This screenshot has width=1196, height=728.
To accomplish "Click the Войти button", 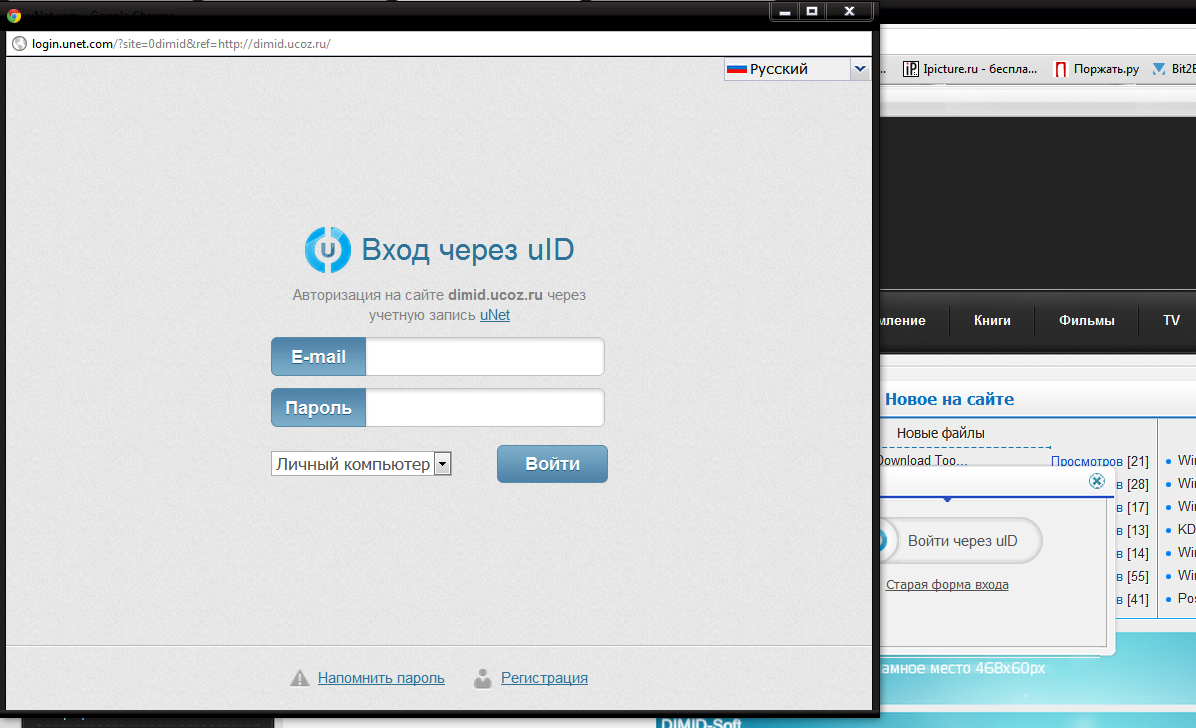I will click(552, 464).
